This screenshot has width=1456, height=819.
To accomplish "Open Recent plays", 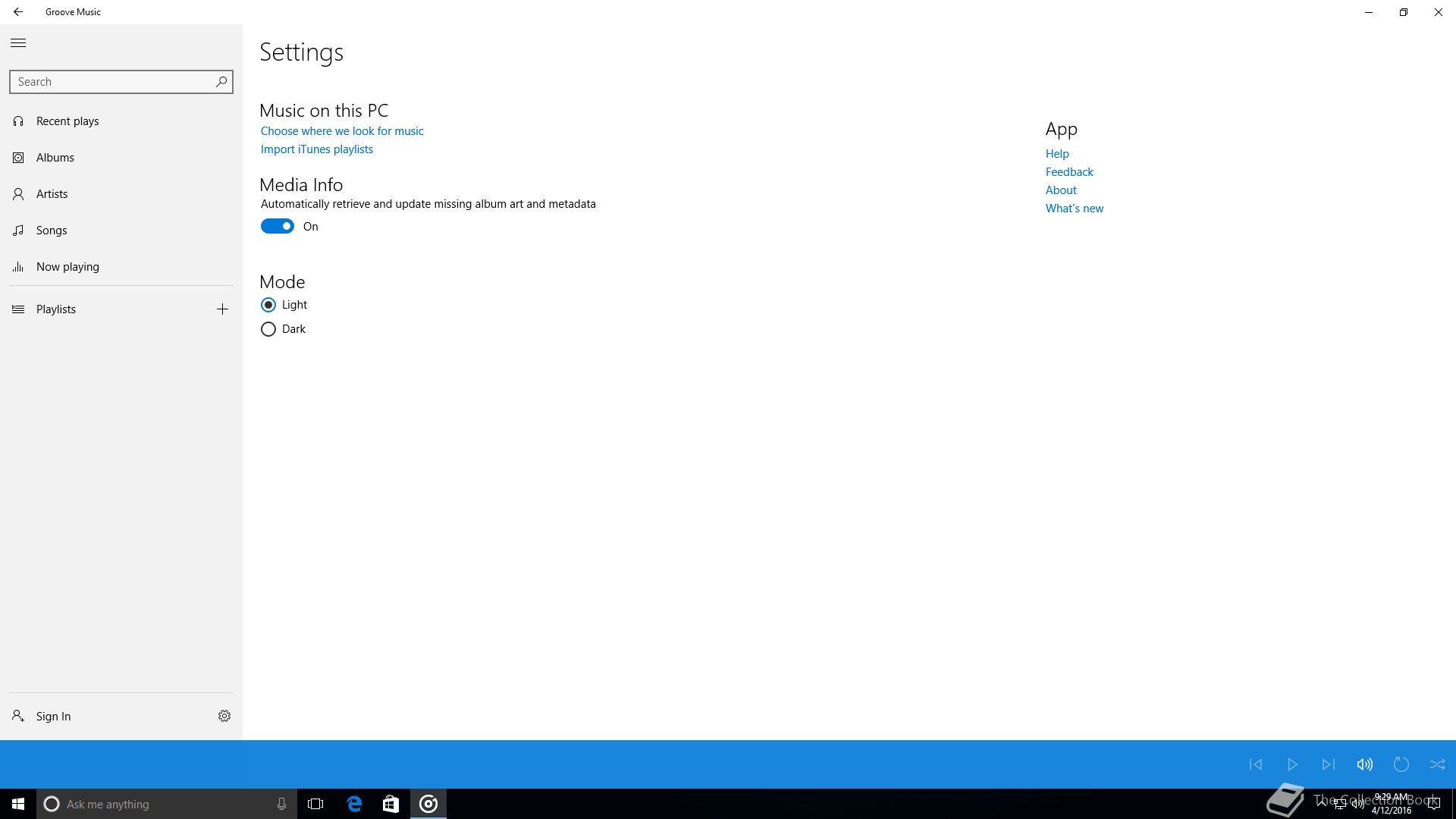I will click(121, 121).
